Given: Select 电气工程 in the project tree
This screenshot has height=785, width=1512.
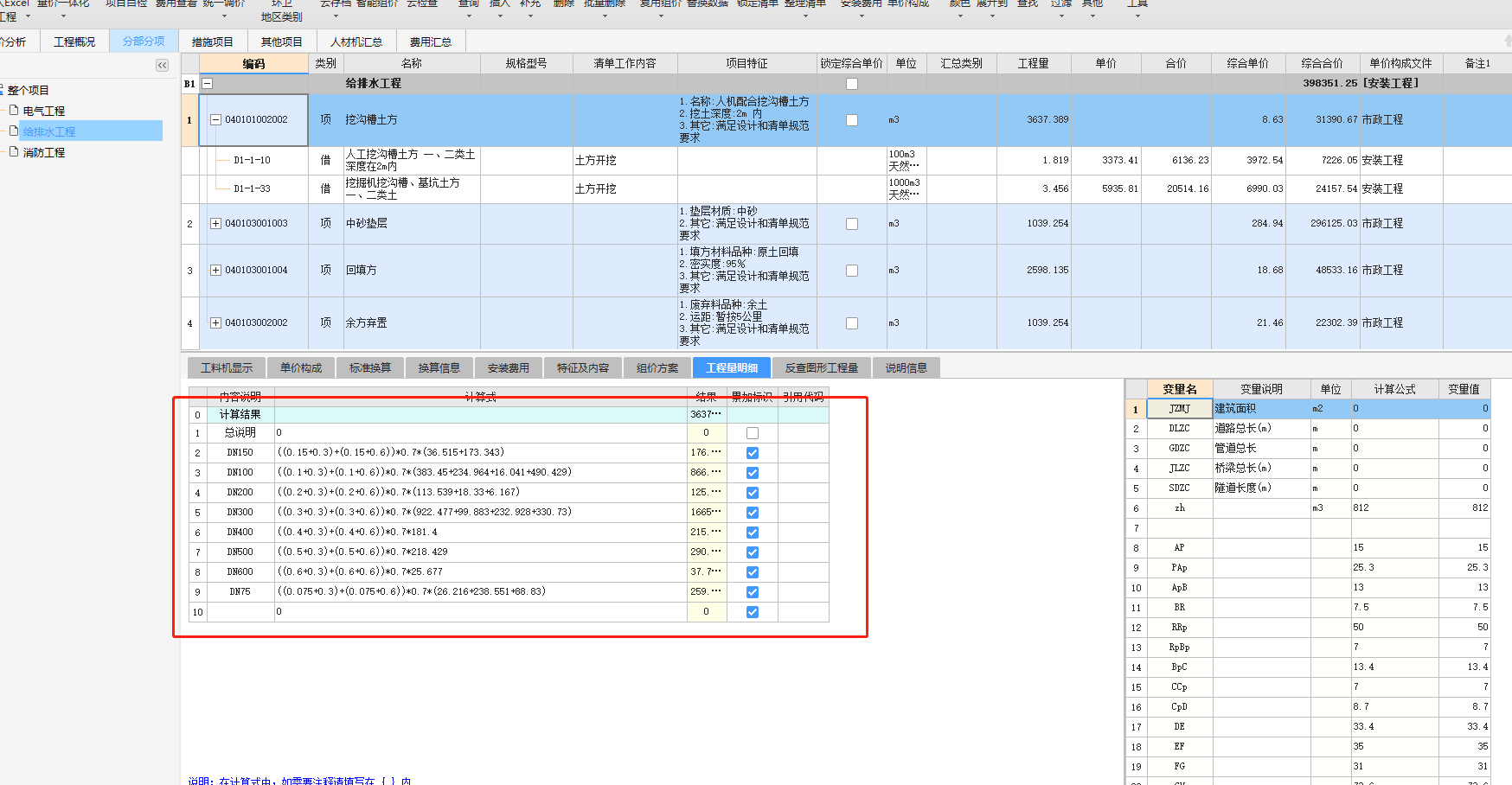Looking at the screenshot, I should 44,111.
